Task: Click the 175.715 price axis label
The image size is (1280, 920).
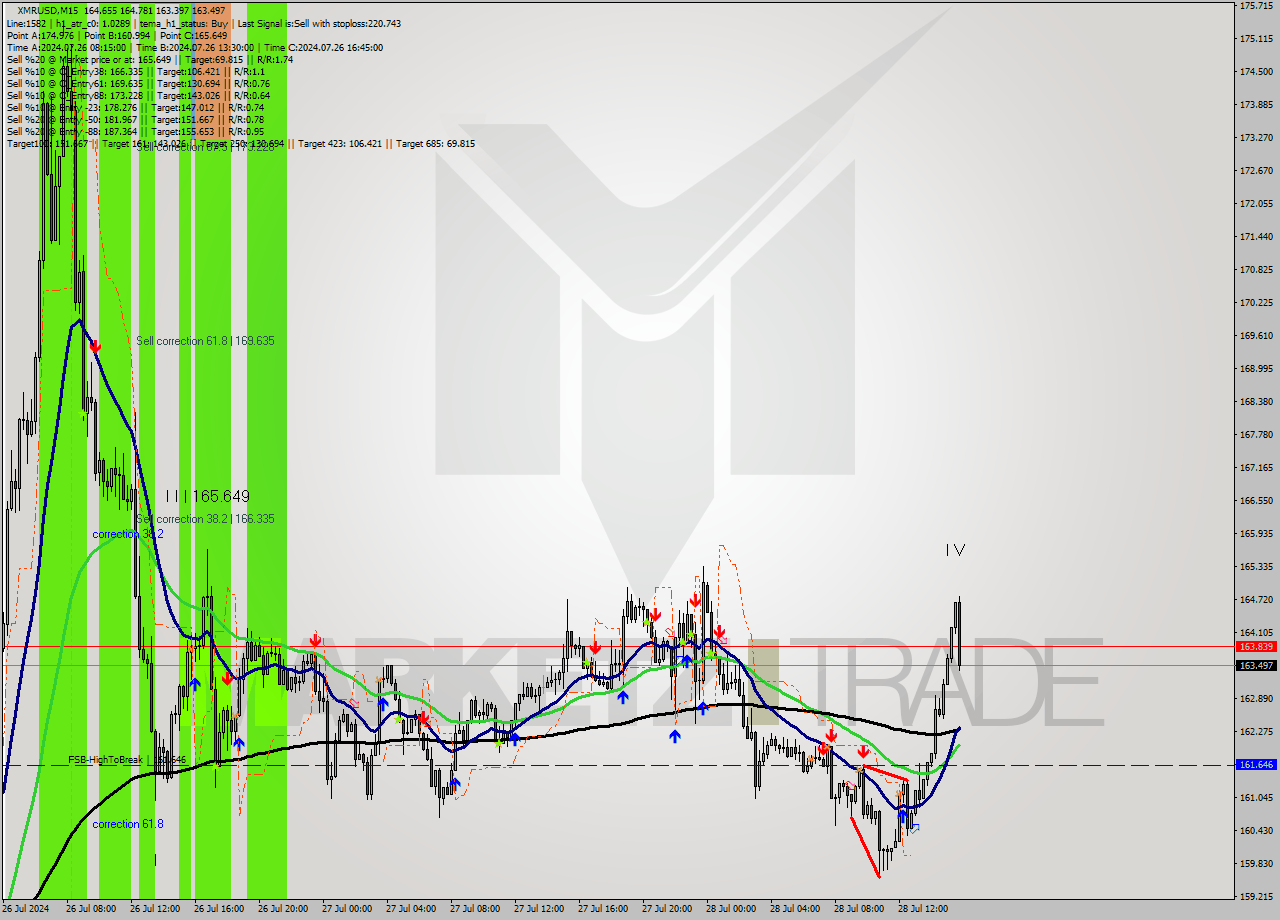Action: point(1255,6)
